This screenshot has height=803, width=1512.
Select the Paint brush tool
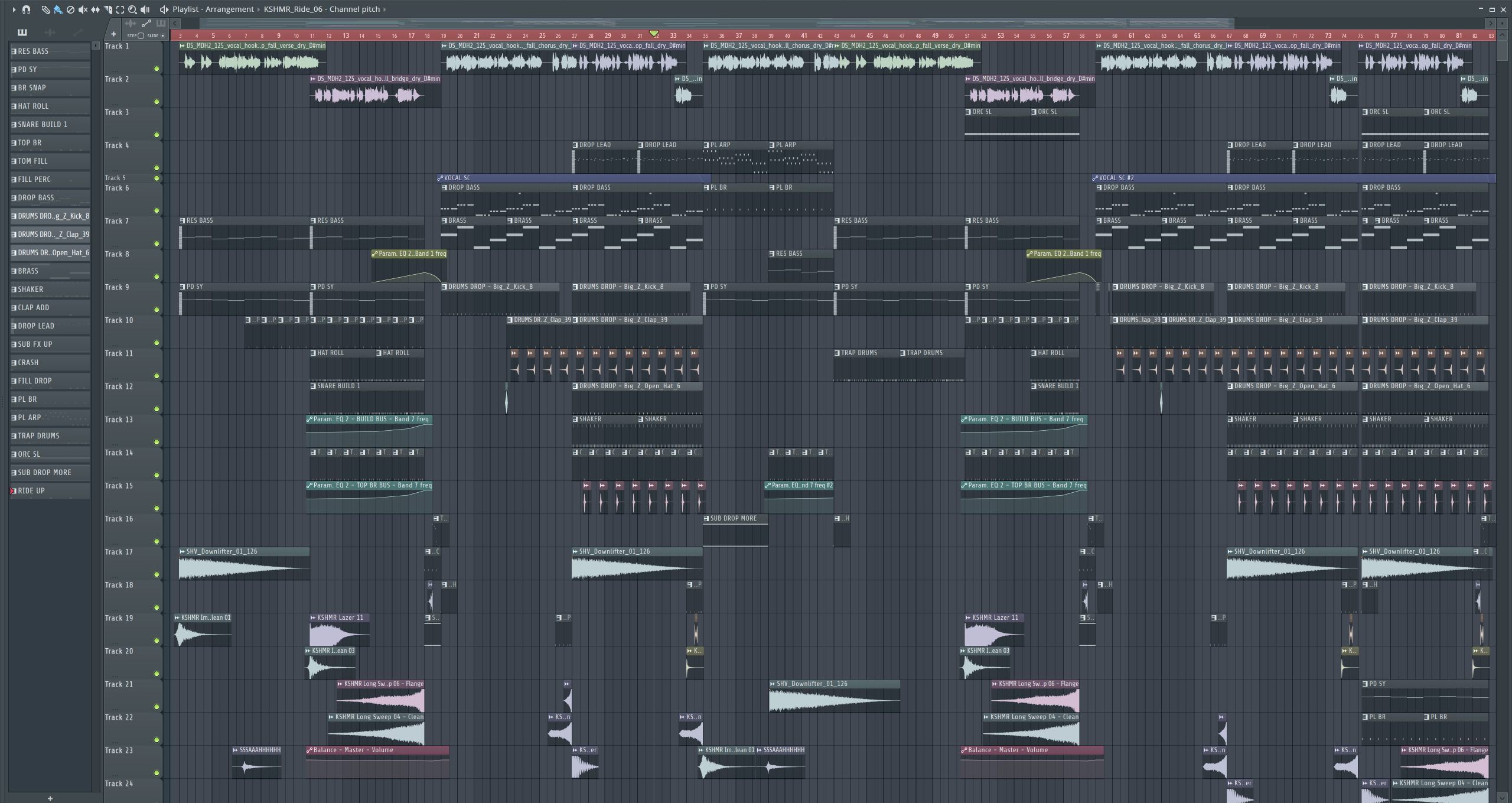tap(58, 9)
